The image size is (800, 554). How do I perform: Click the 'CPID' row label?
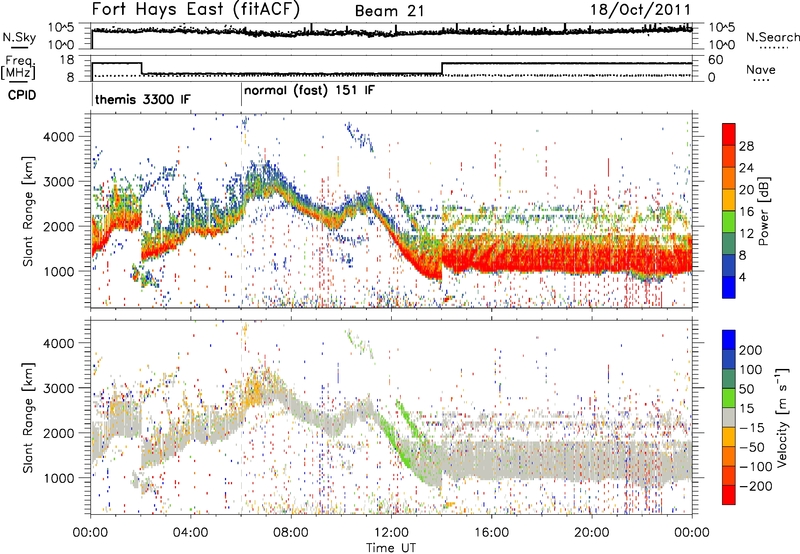(x=22, y=95)
